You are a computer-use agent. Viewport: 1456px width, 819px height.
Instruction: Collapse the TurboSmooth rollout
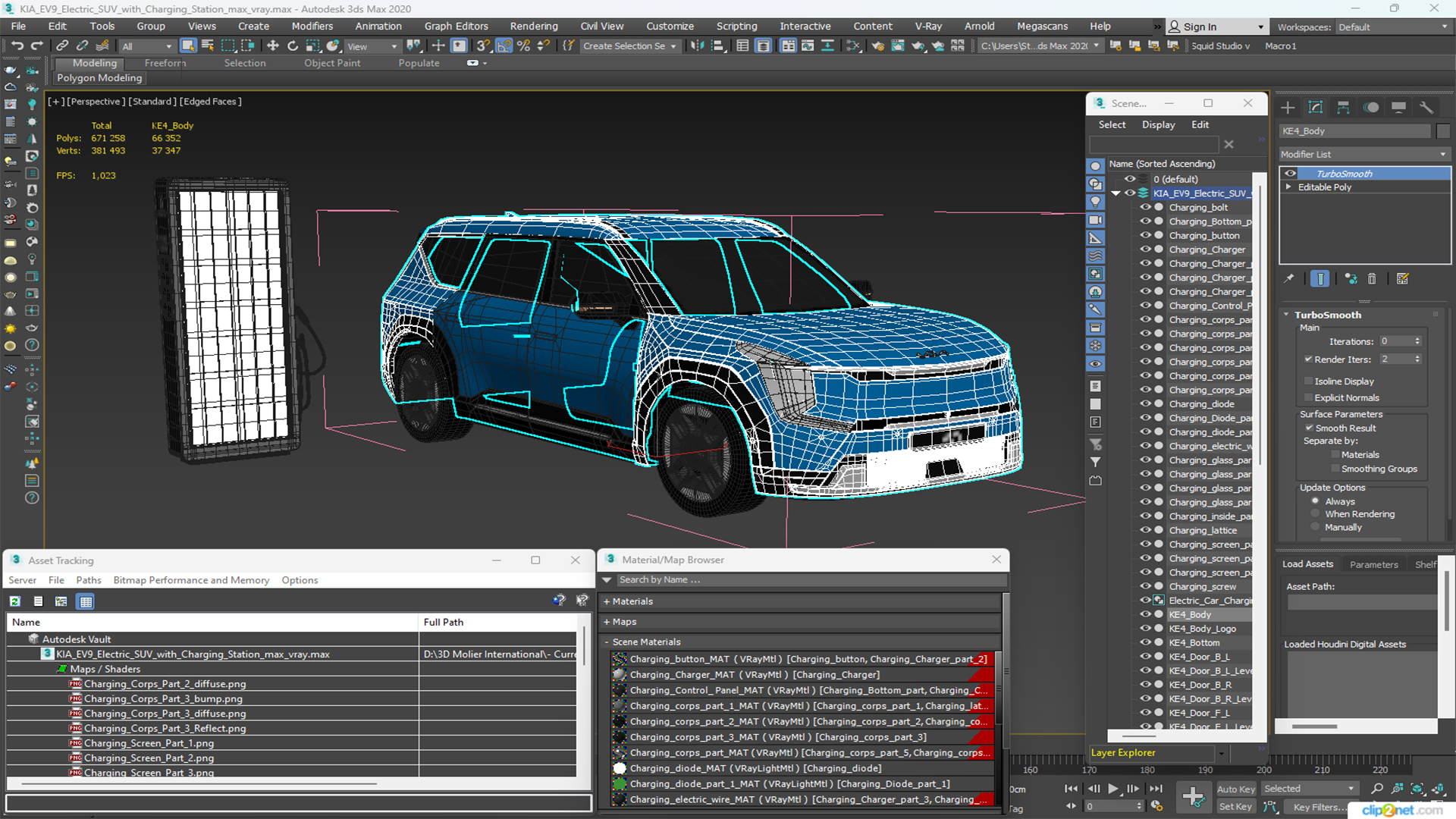(x=1287, y=315)
